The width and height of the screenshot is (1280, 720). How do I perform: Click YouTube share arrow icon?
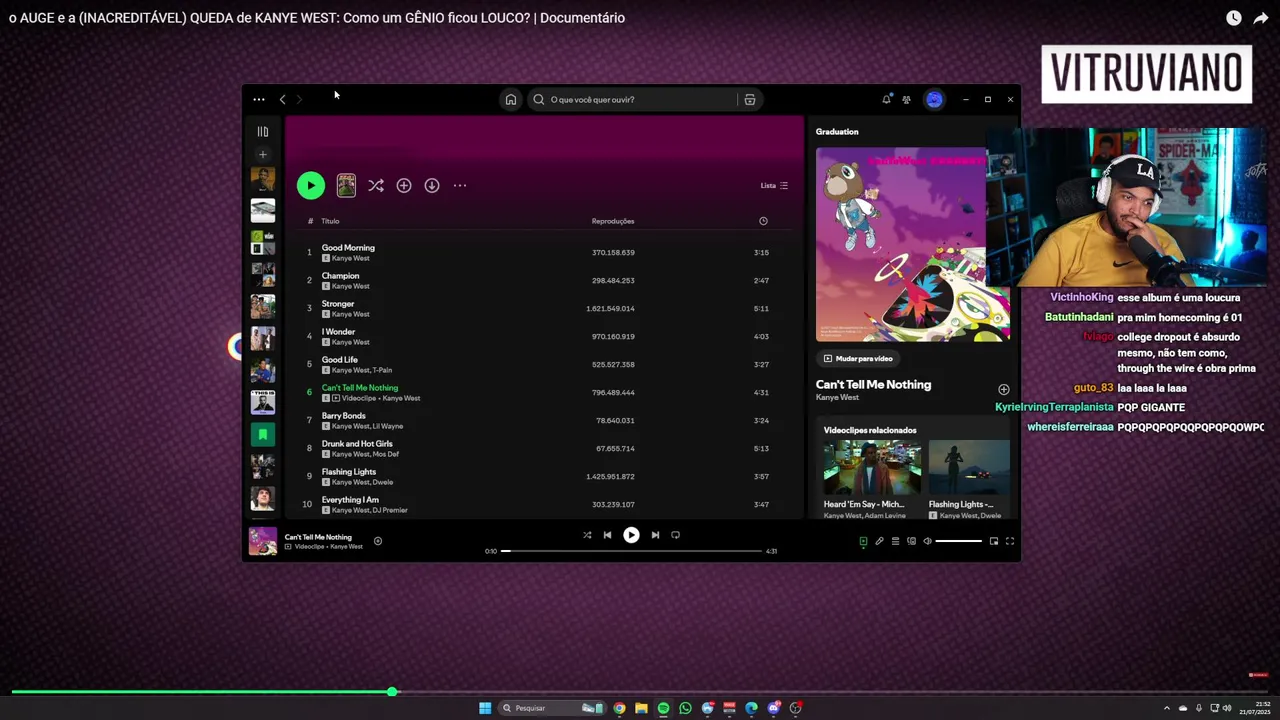coord(1261,18)
